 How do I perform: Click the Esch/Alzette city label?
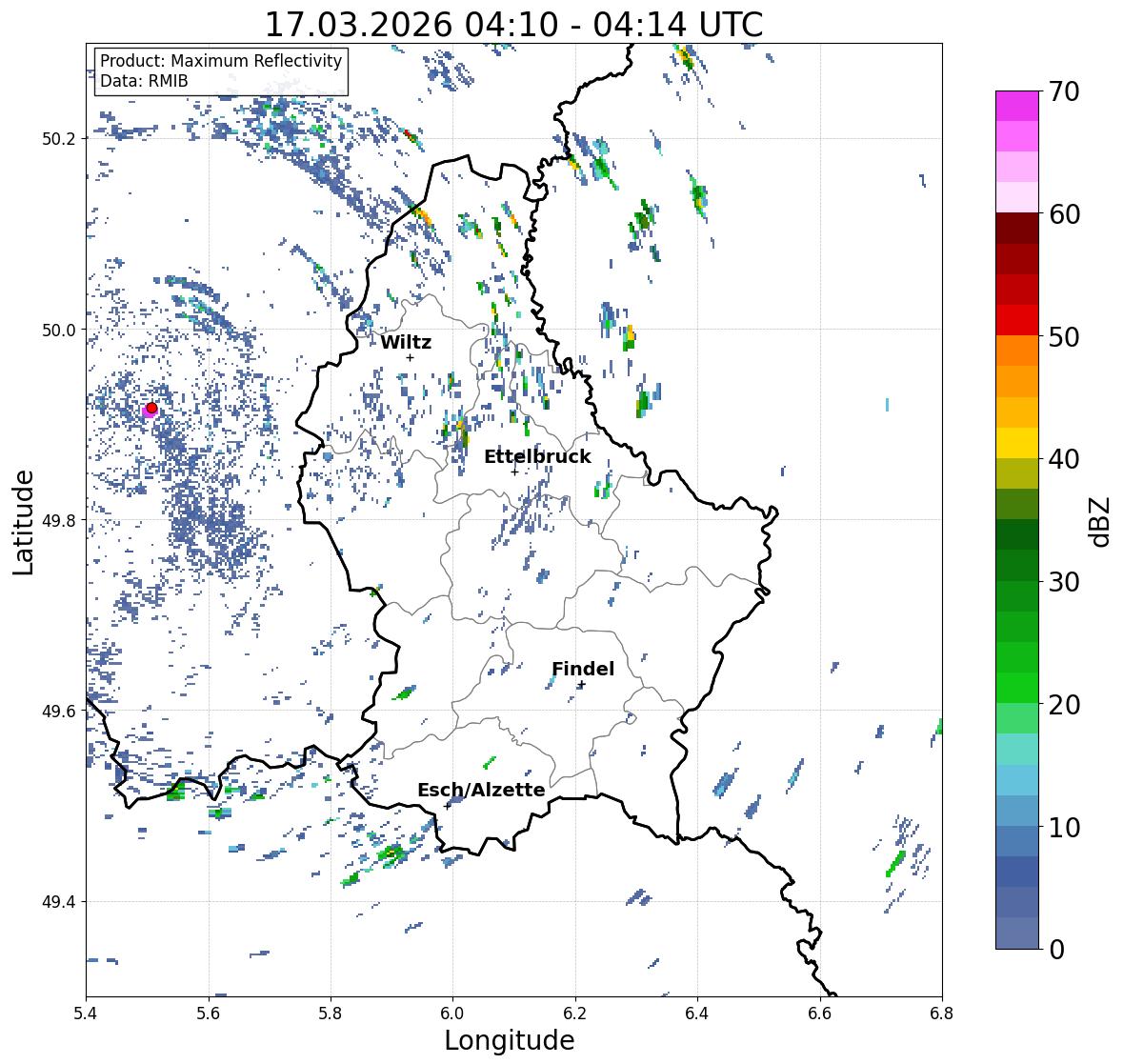pyautogui.click(x=481, y=790)
